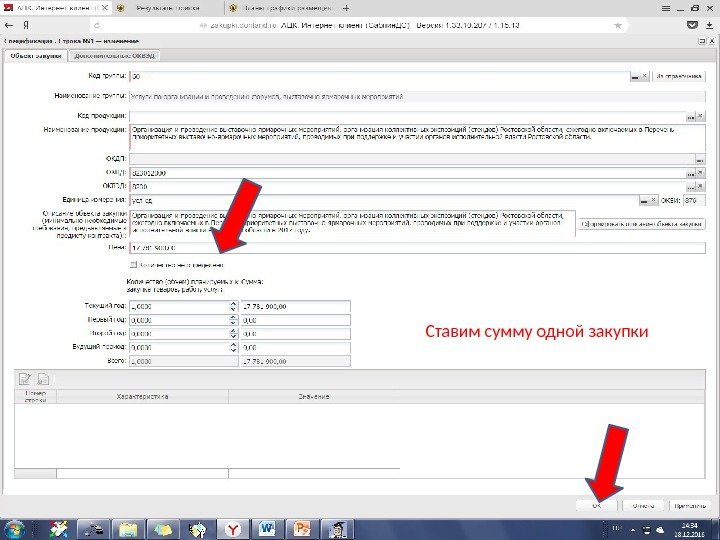
Task: Open the lookup button for Код группы
Action: [635, 77]
